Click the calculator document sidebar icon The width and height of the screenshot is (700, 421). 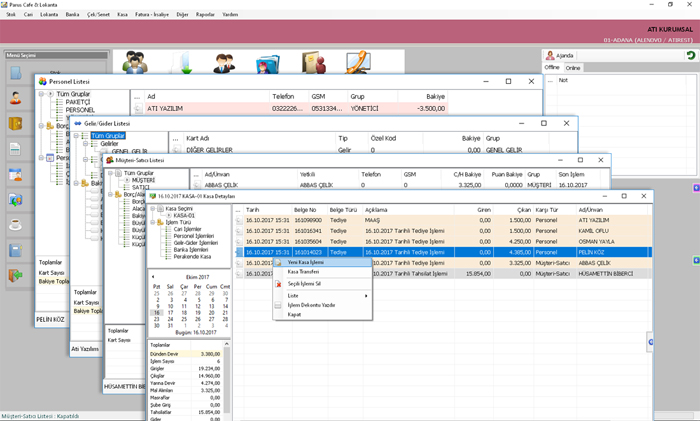point(16,149)
